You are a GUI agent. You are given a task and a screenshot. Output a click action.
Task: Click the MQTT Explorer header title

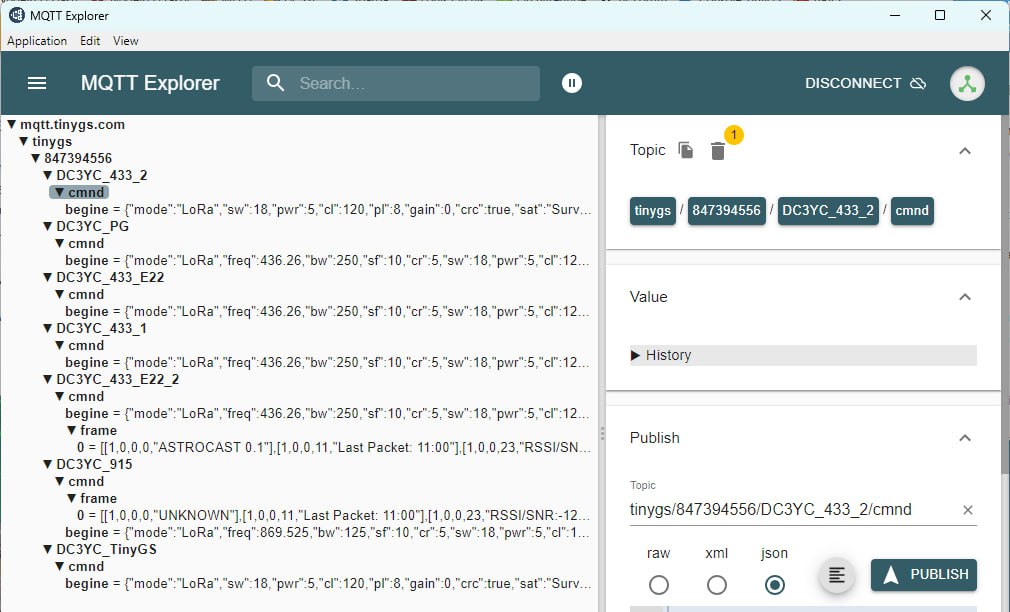[150, 83]
